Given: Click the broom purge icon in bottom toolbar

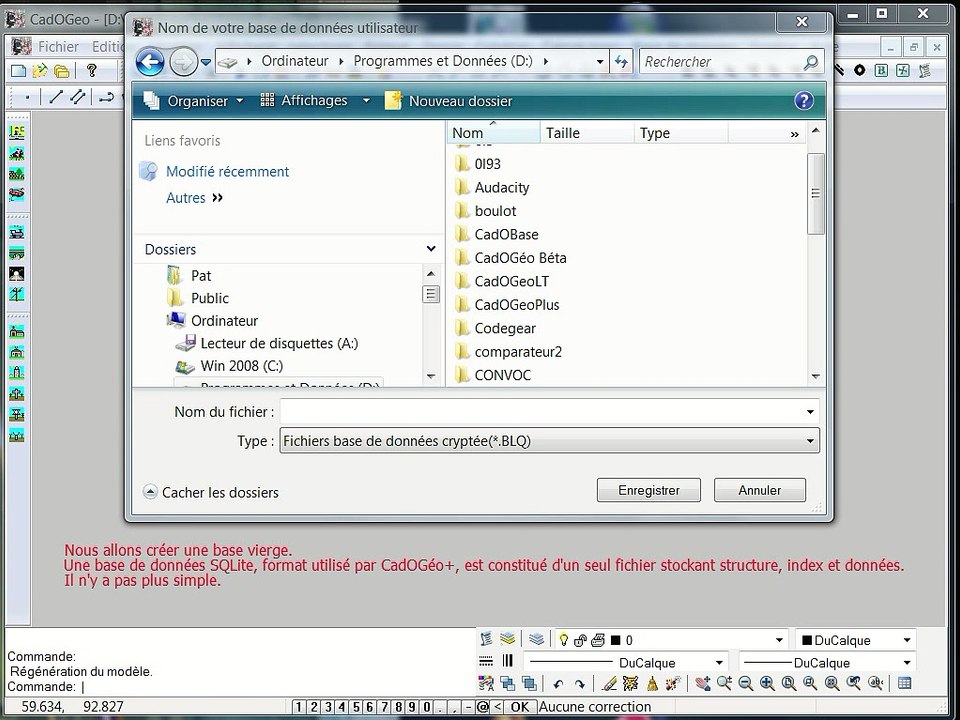Looking at the screenshot, I should click(652, 683).
